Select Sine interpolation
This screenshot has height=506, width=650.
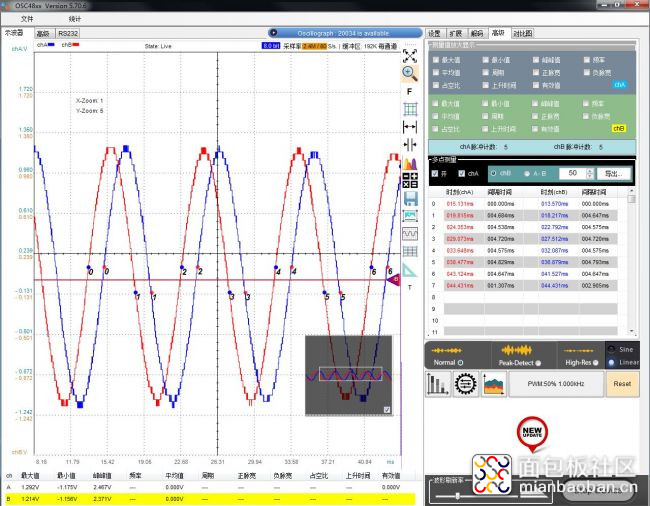tap(611, 349)
